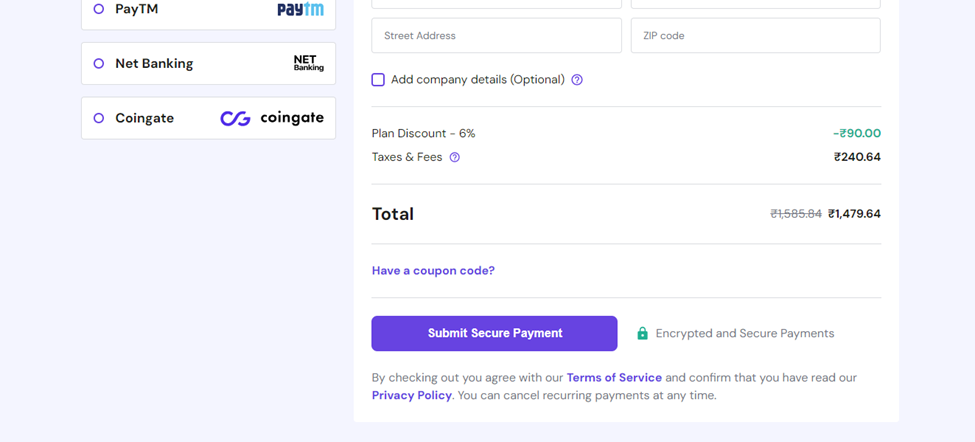975x442 pixels.
Task: Click the Net Banking logo icon
Action: tap(308, 63)
